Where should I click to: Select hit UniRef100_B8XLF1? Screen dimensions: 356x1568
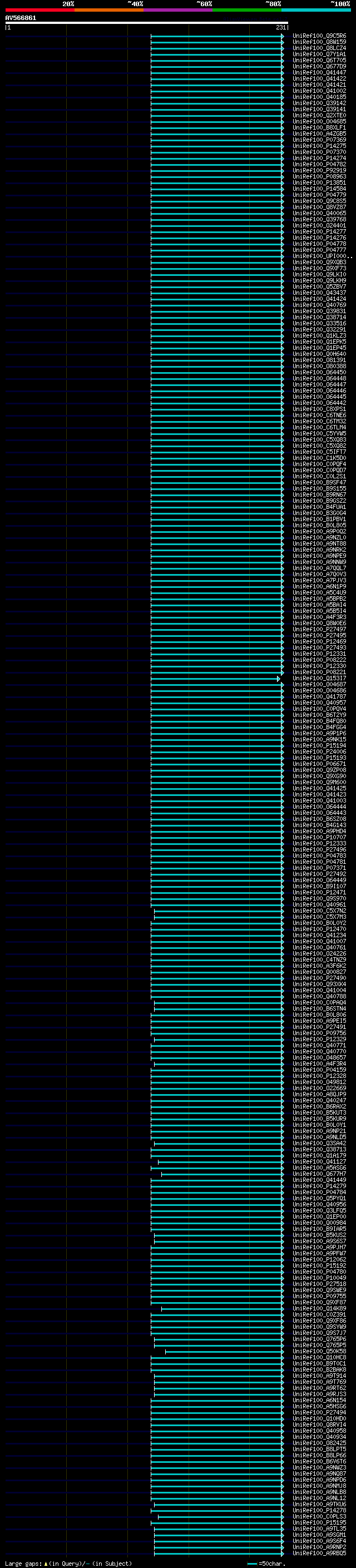pos(319,128)
